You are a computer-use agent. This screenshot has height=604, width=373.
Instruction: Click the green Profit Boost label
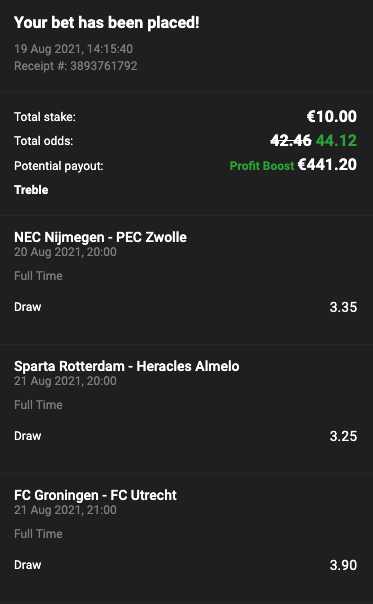pyautogui.click(x=262, y=166)
